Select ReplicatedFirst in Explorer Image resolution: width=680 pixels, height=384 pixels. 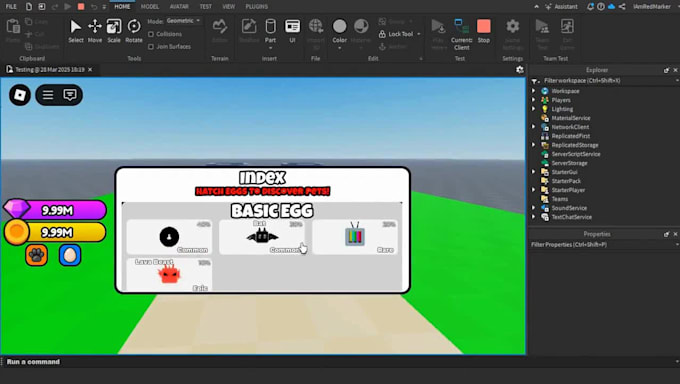pyautogui.click(x=570, y=136)
